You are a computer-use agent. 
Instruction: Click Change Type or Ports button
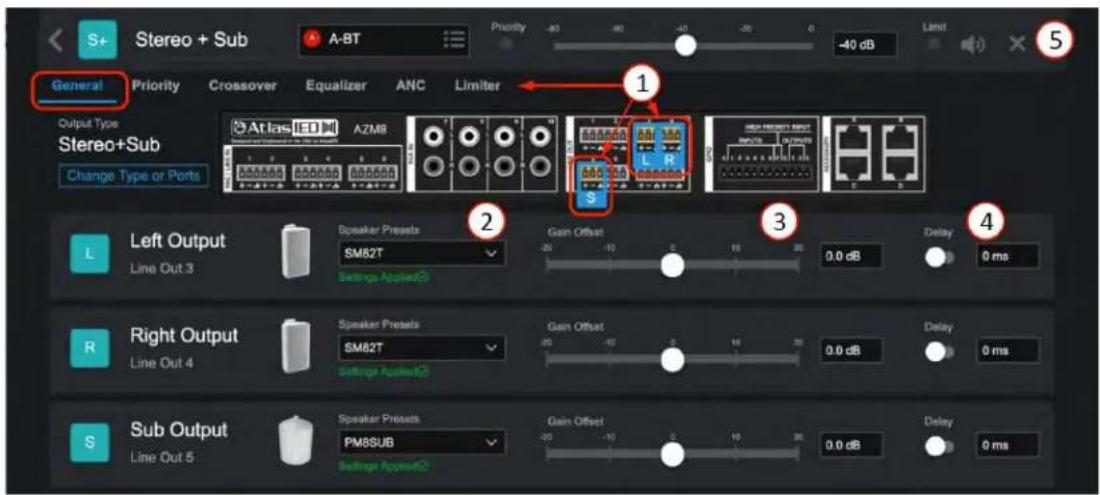point(133,177)
